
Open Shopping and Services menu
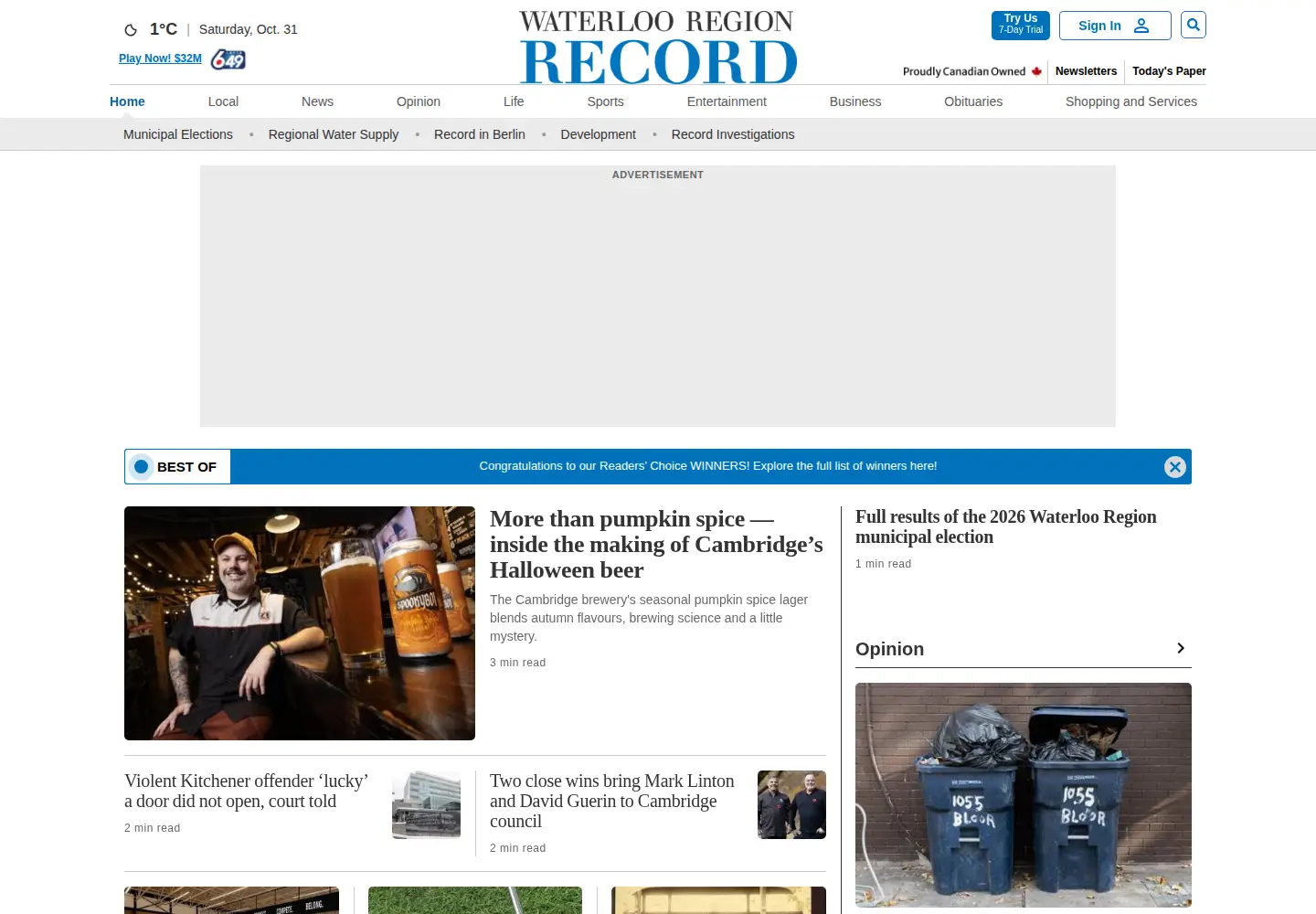[x=1131, y=101]
